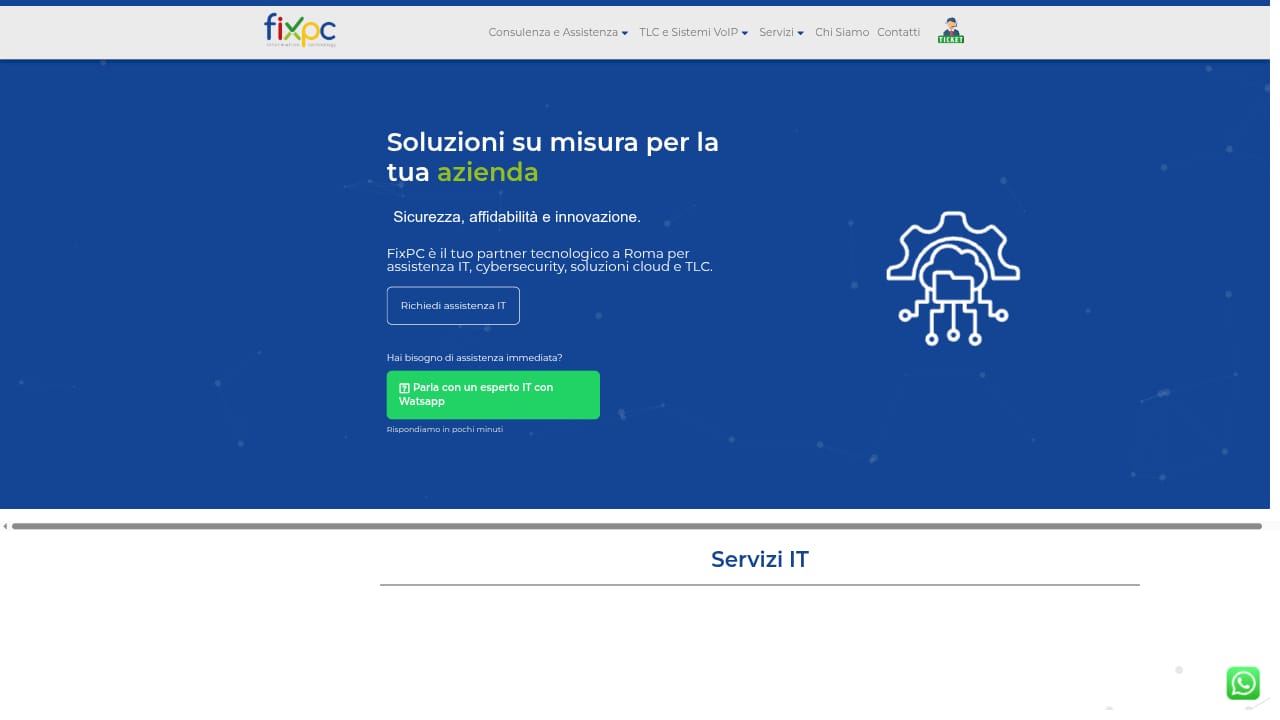
Task: Click Parla con un esperto IT button
Action: [x=493, y=395]
